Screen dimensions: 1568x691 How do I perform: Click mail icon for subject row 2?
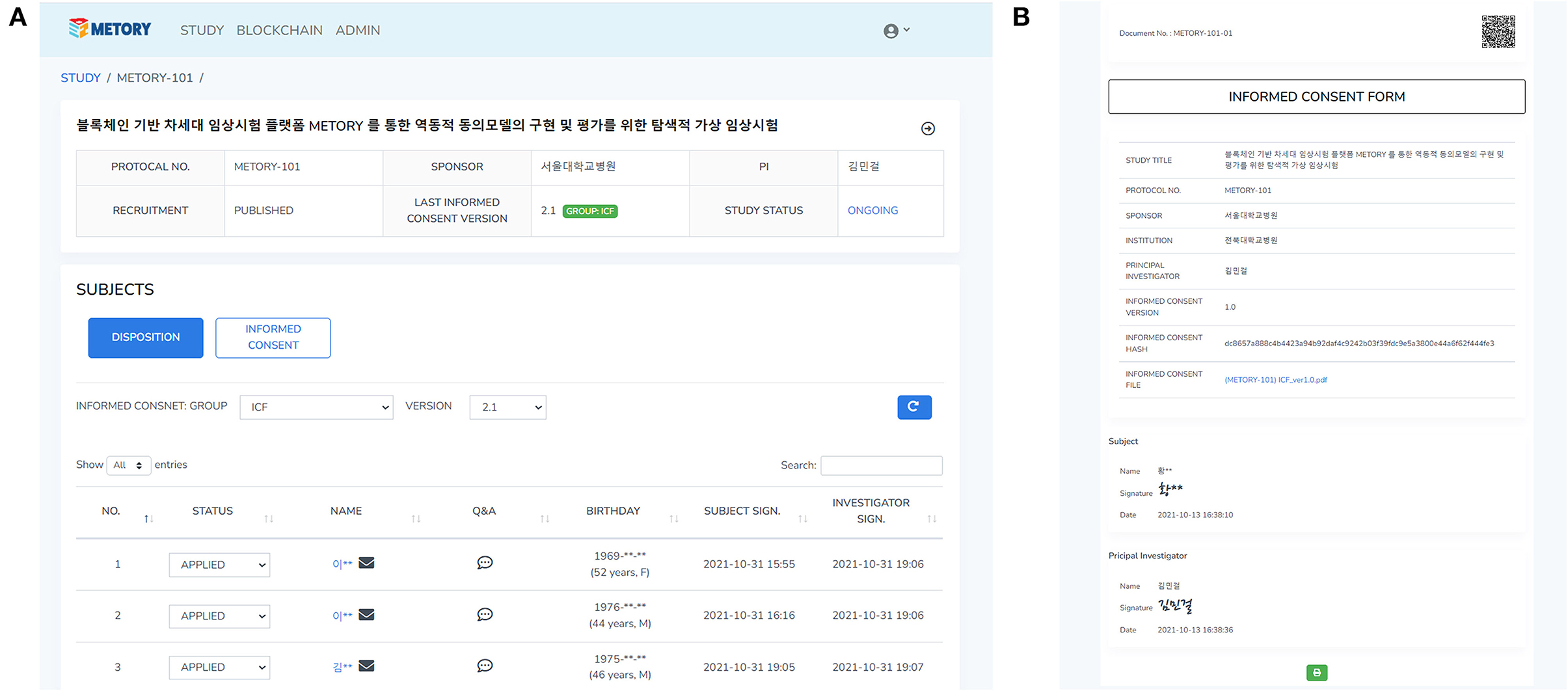point(366,614)
